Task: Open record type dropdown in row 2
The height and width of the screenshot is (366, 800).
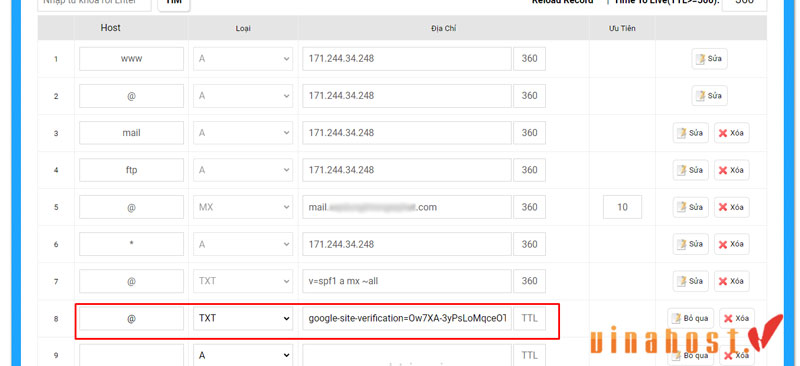Action: click(x=243, y=95)
